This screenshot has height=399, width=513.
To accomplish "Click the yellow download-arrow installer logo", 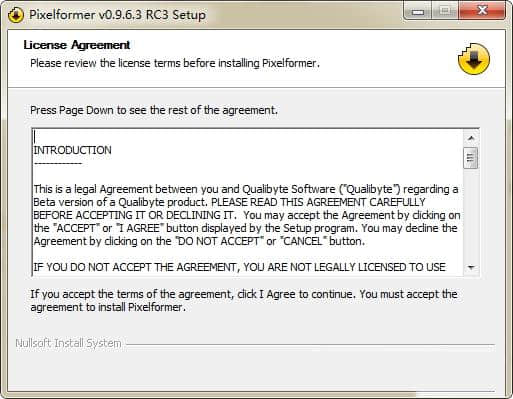I will pos(474,59).
